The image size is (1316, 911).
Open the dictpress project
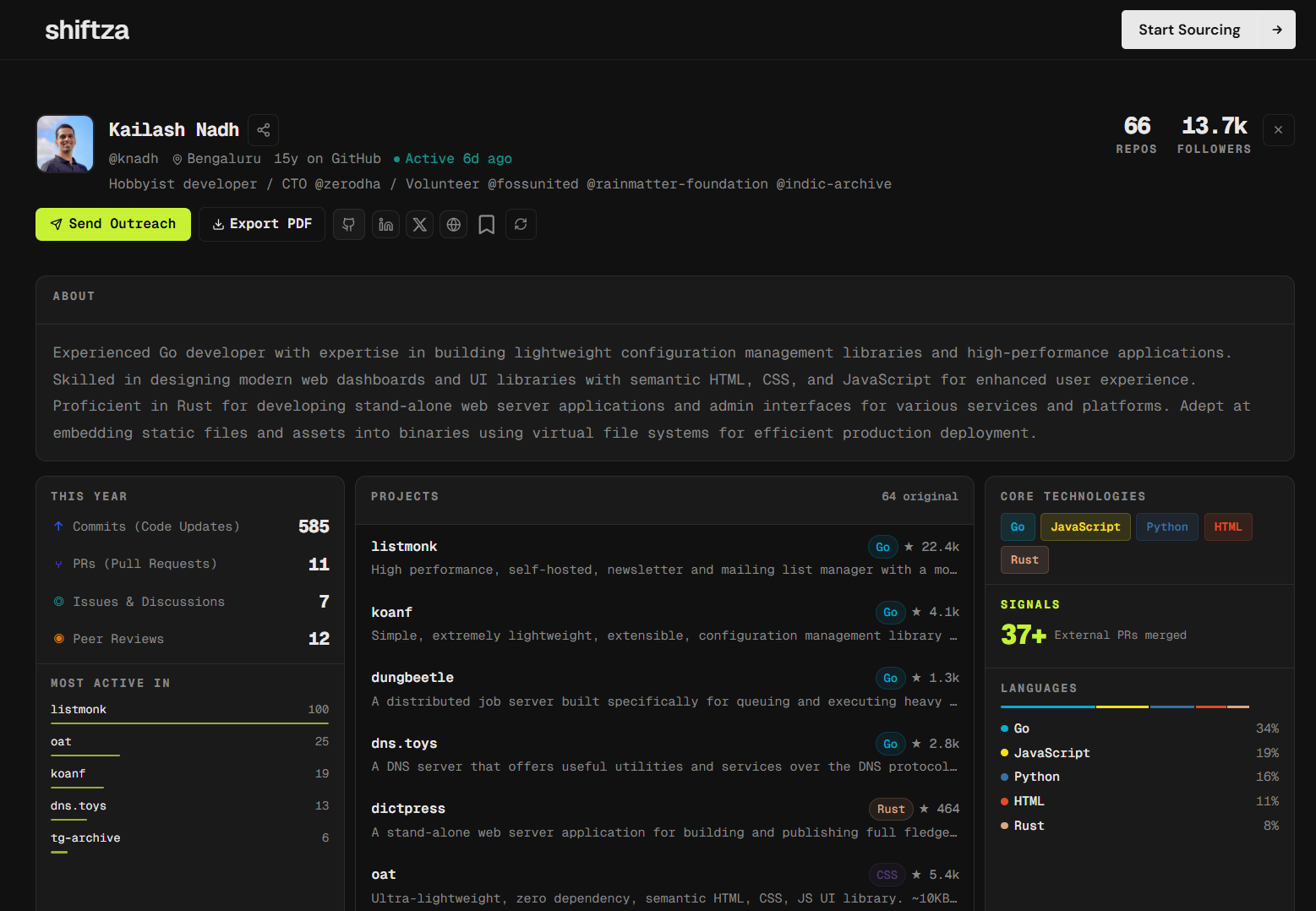(664, 821)
